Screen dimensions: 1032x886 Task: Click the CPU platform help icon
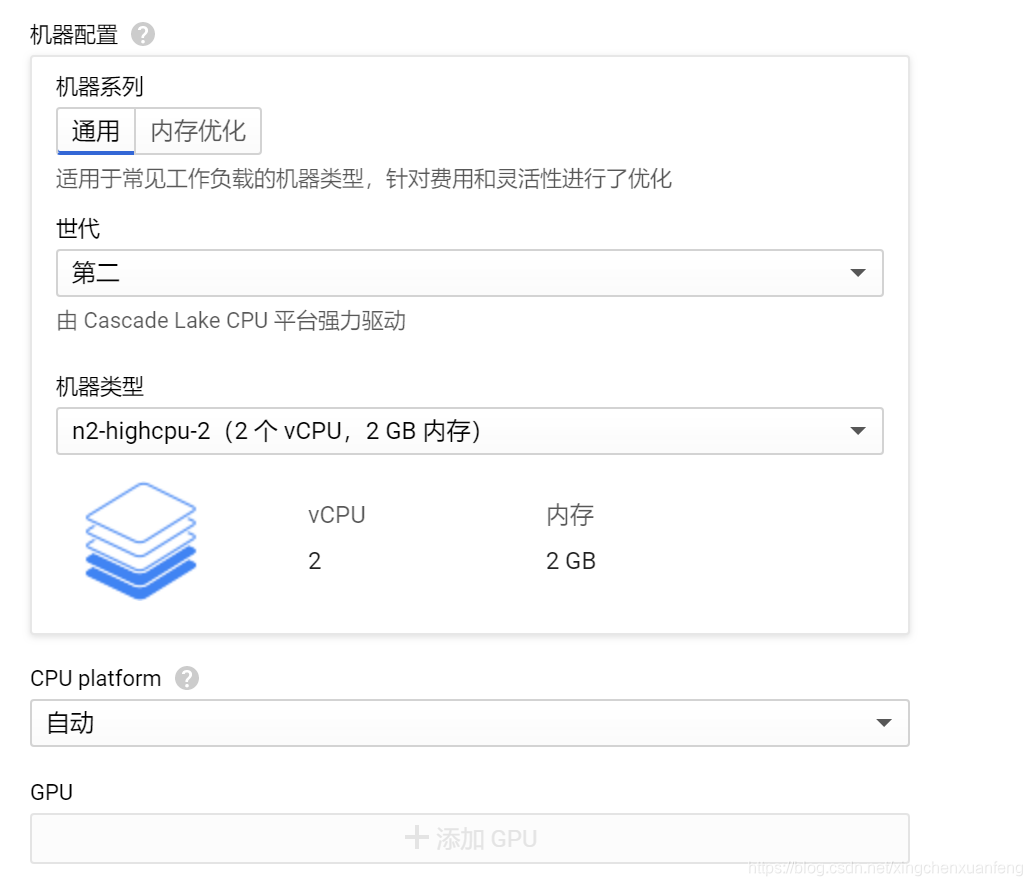click(186, 678)
